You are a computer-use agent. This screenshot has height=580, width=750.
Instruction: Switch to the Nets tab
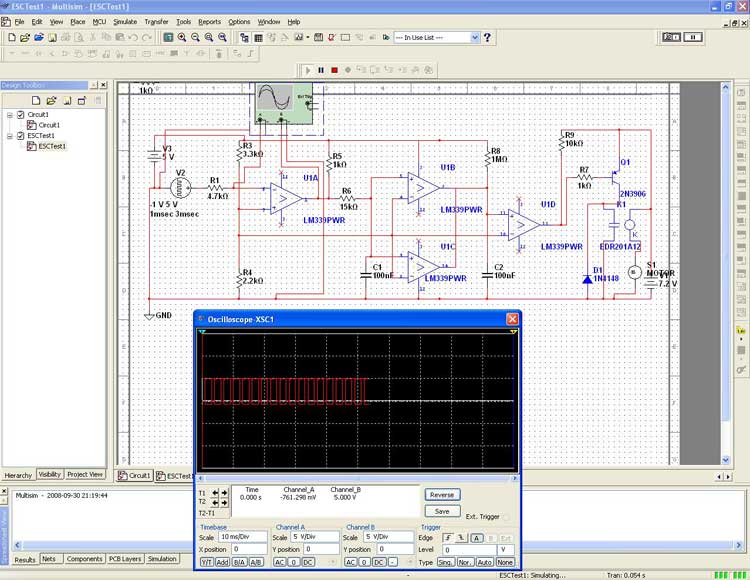[49, 559]
